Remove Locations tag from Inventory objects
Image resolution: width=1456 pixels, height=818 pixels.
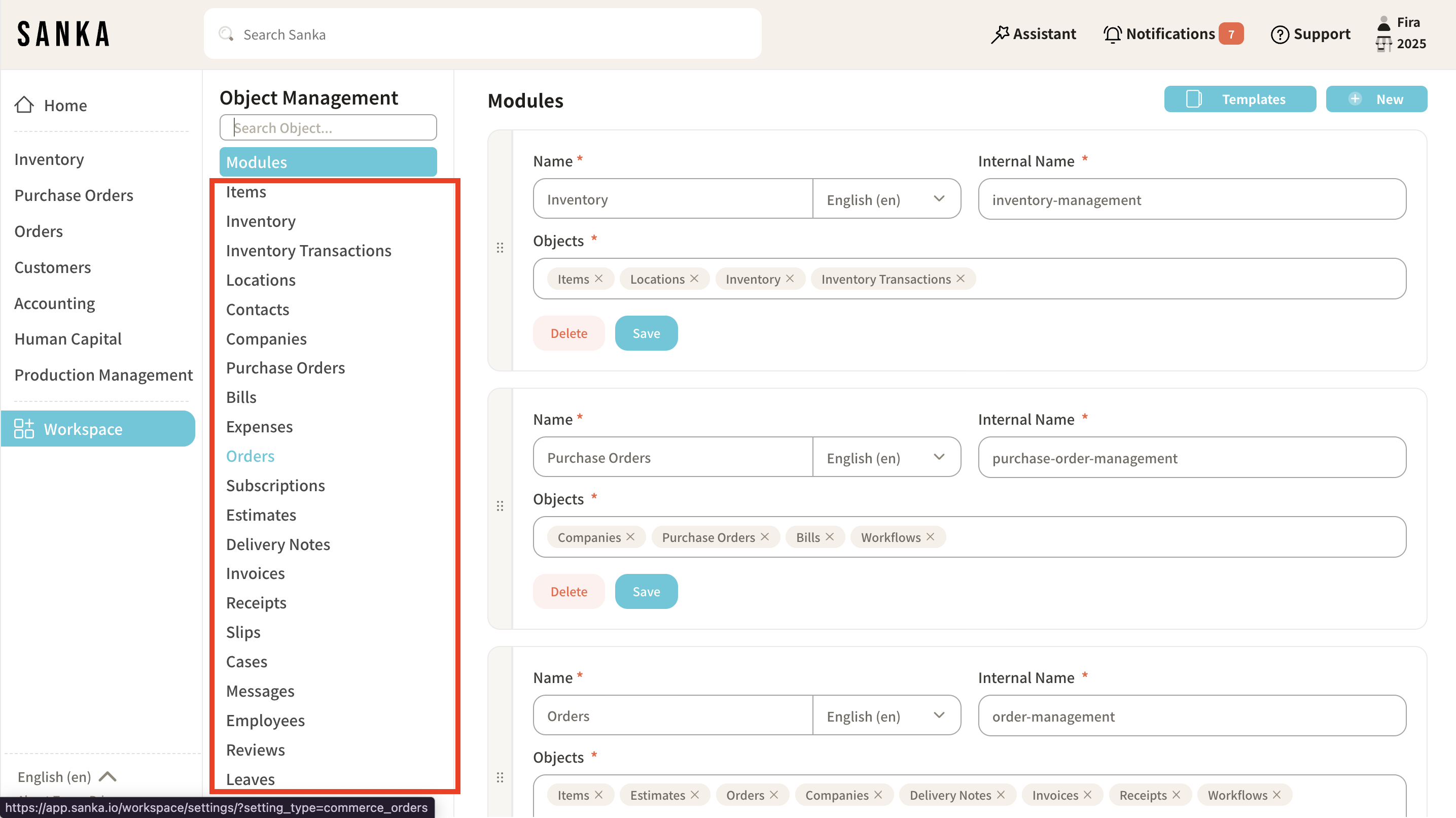(695, 278)
